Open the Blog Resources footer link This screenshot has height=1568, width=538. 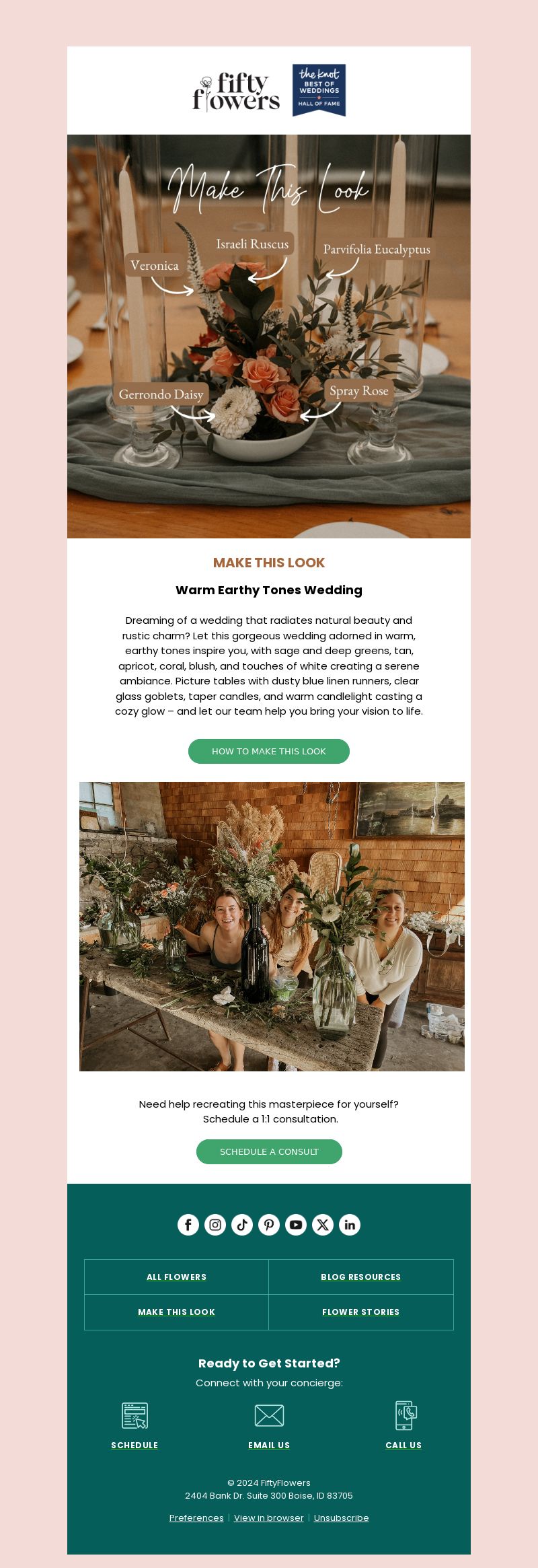(x=361, y=1277)
